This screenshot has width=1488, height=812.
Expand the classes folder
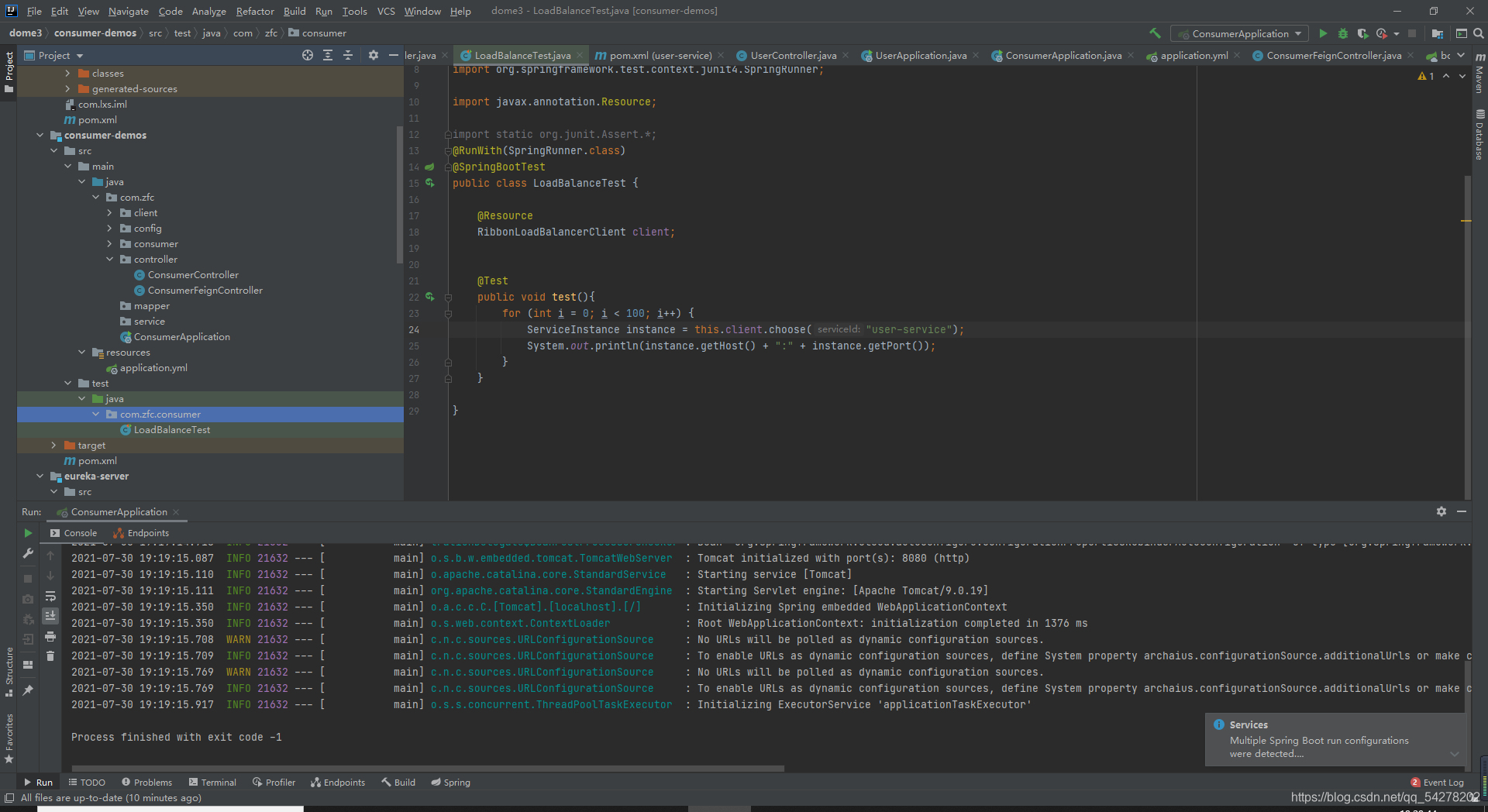(67, 73)
